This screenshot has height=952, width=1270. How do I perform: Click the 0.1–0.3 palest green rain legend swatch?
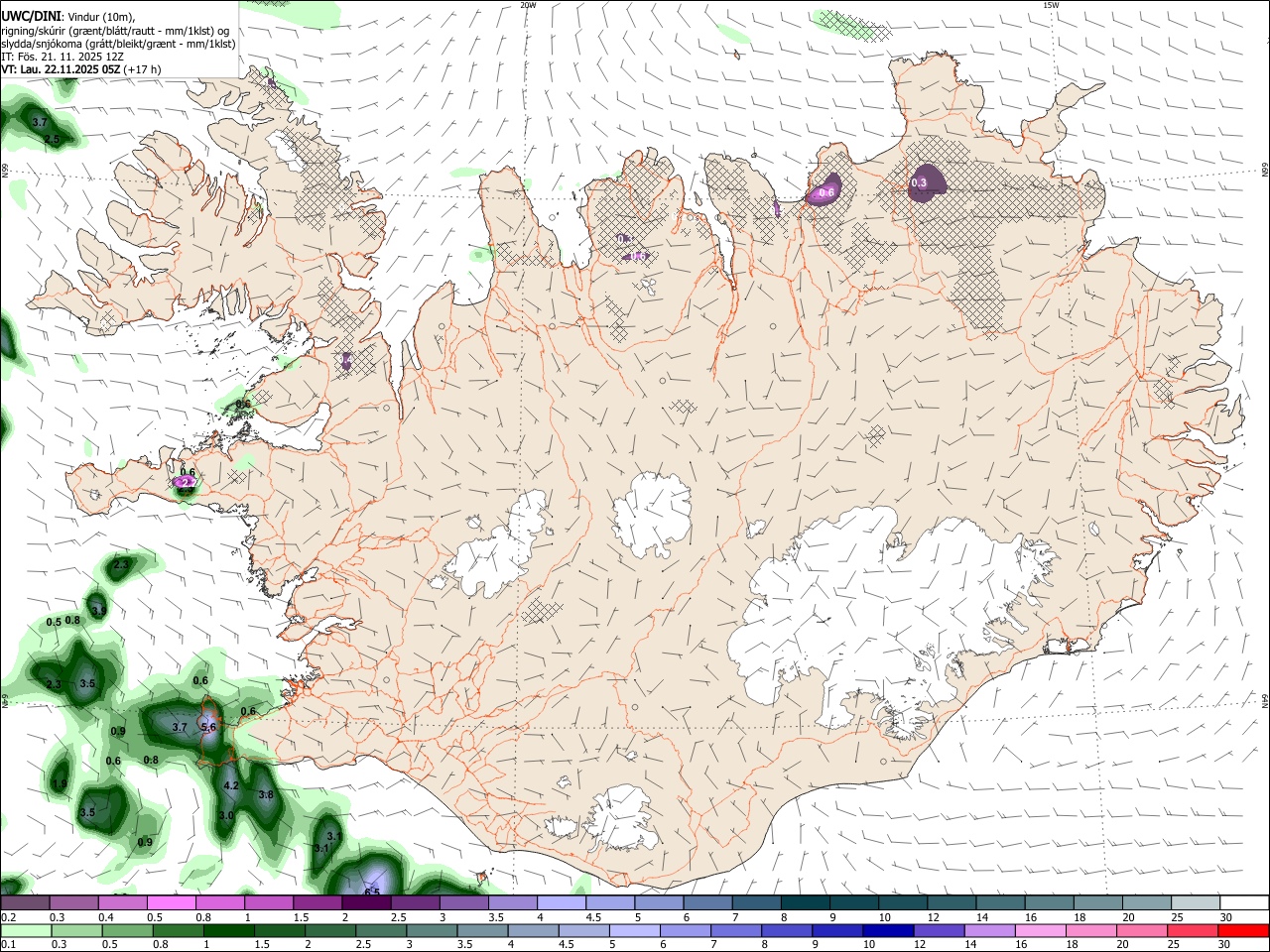coord(26,931)
